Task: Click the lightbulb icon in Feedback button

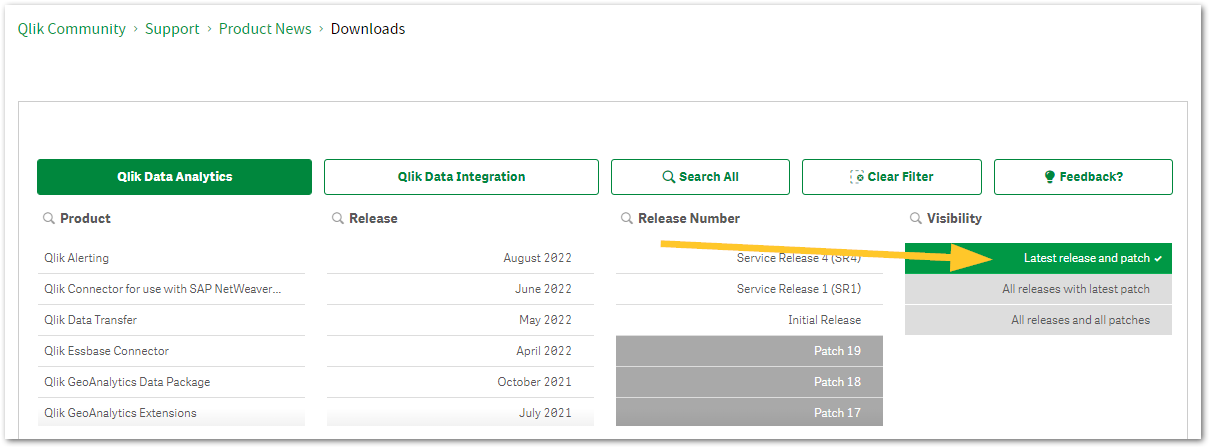Action: pyautogui.click(x=1050, y=177)
